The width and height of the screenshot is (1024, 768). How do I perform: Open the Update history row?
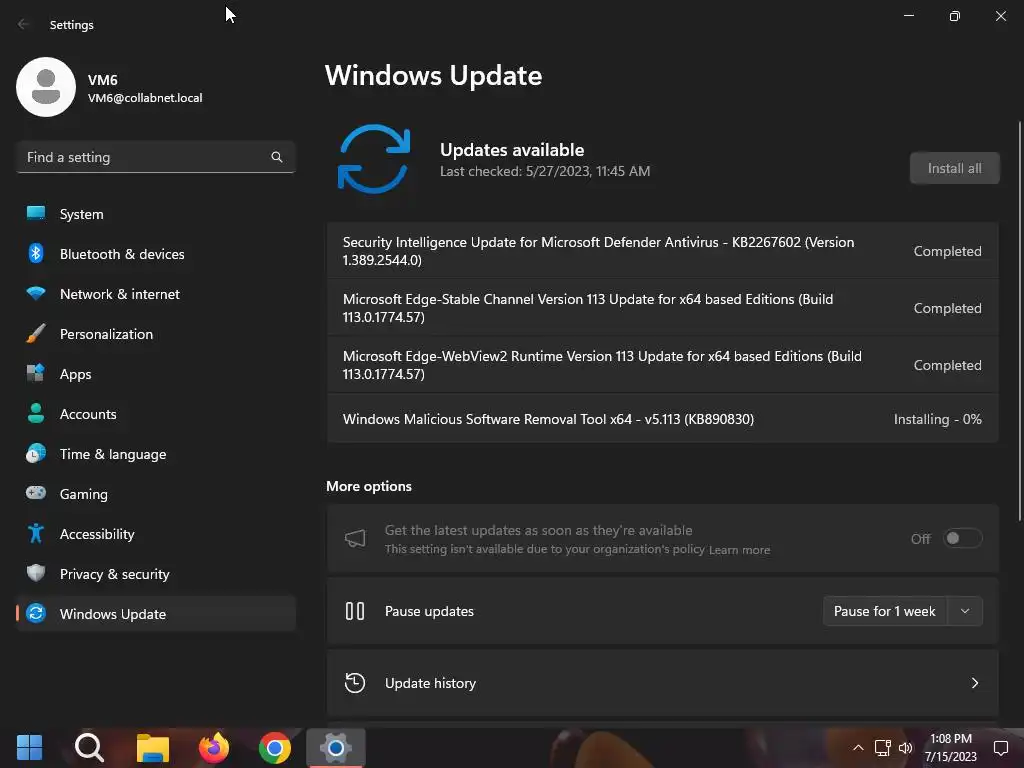point(663,683)
